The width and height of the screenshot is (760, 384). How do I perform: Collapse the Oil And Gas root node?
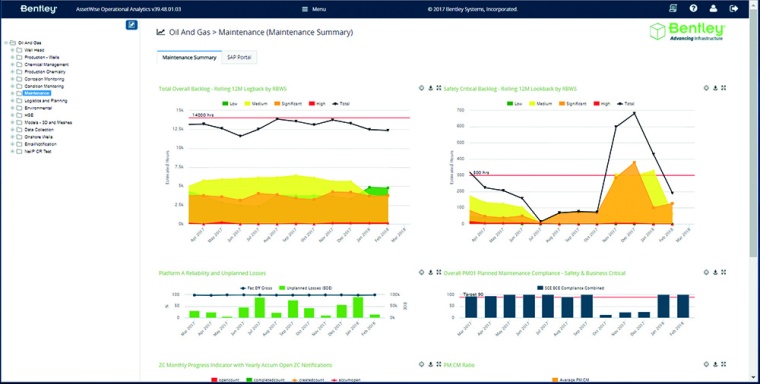(x=6, y=43)
